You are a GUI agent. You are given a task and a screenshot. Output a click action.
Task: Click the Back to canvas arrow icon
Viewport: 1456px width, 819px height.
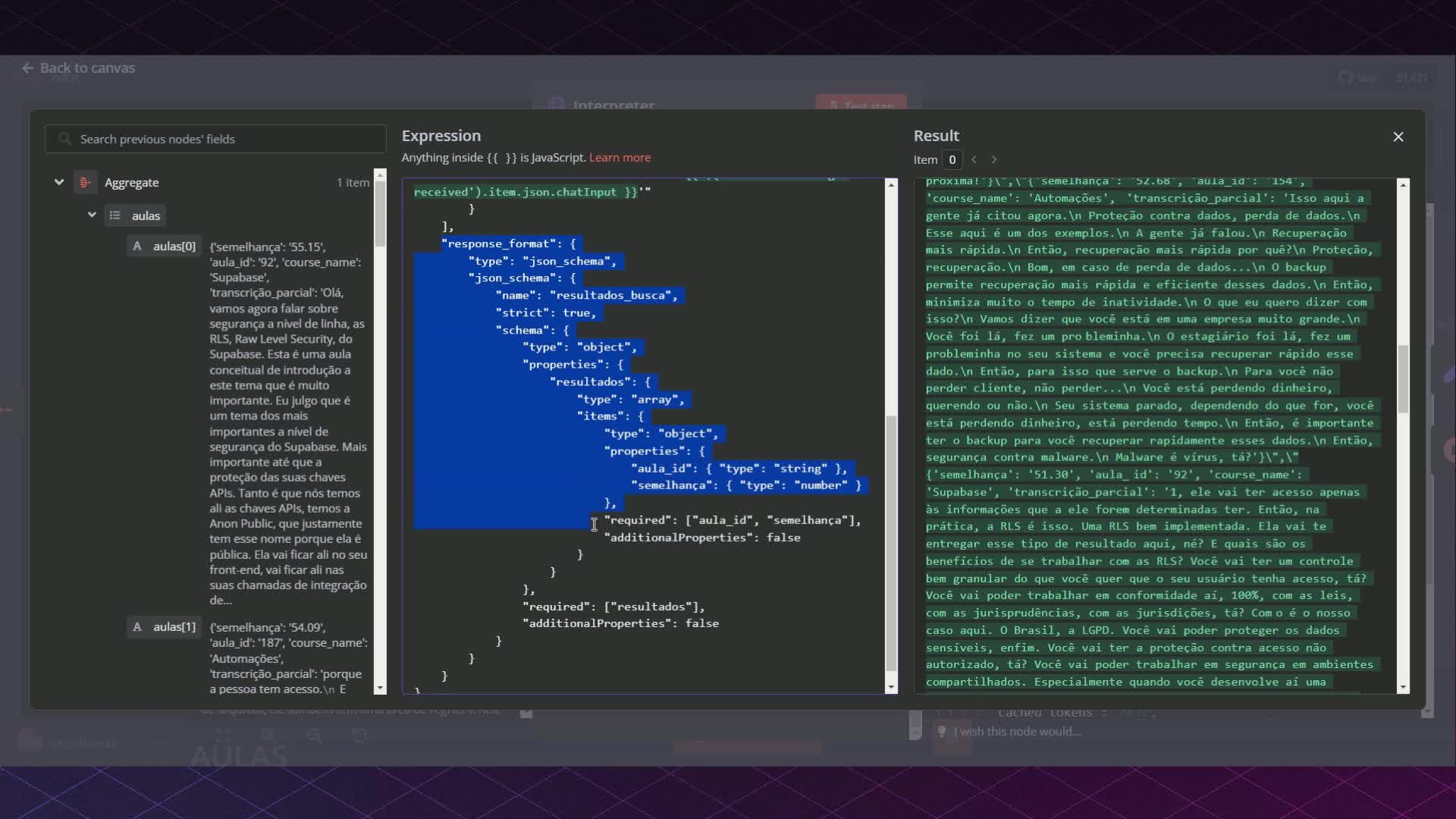(27, 68)
